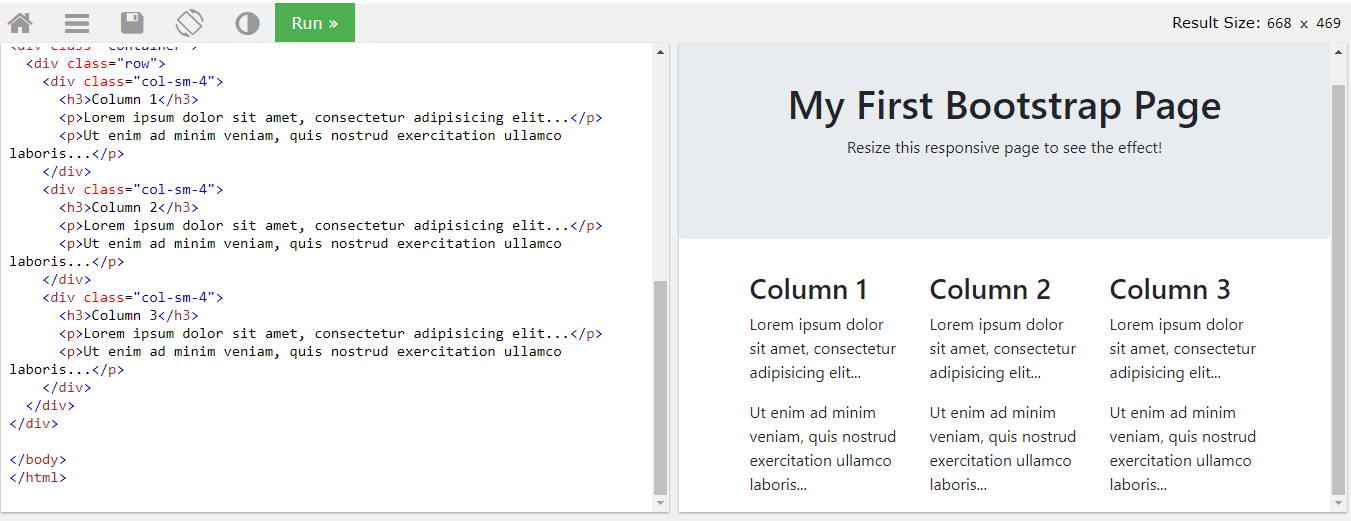Screen dimensions: 1351x521
Task: Click the My First Bootstrap Page heading
Action: 1004,106
